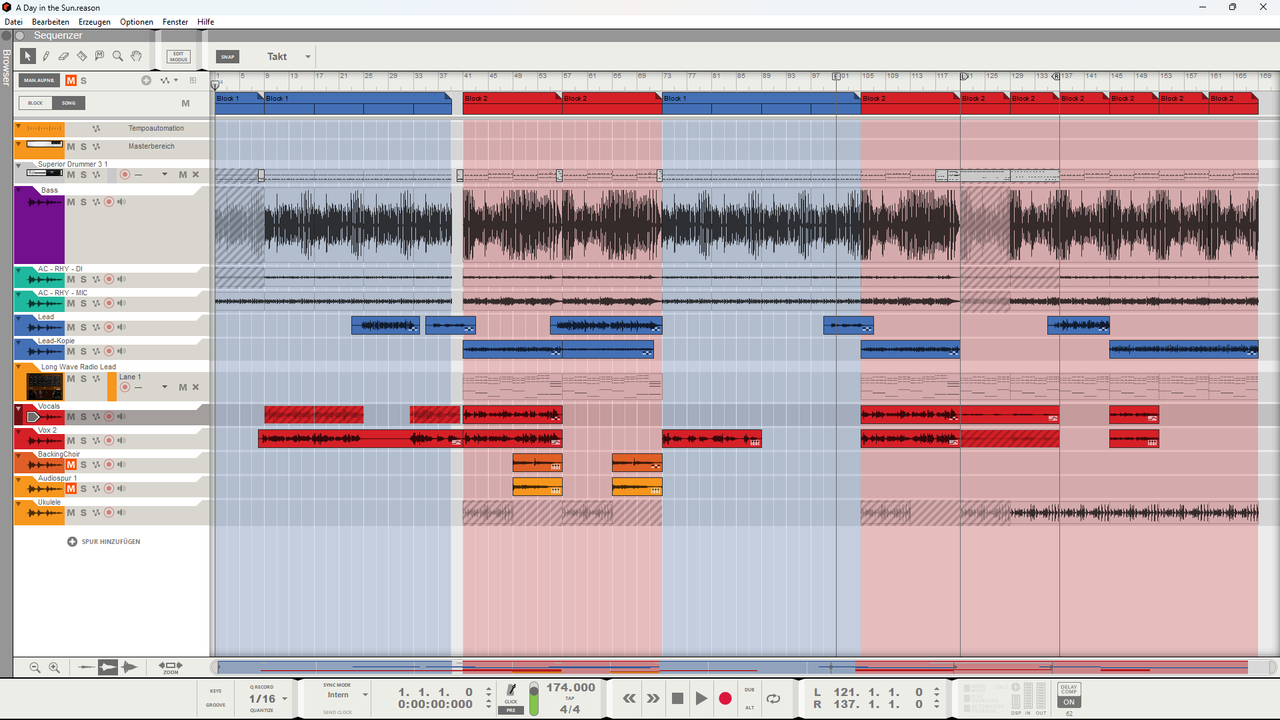The width and height of the screenshot is (1280, 720).
Task: Open the Lane 1 dropdown arrow
Action: (x=165, y=387)
